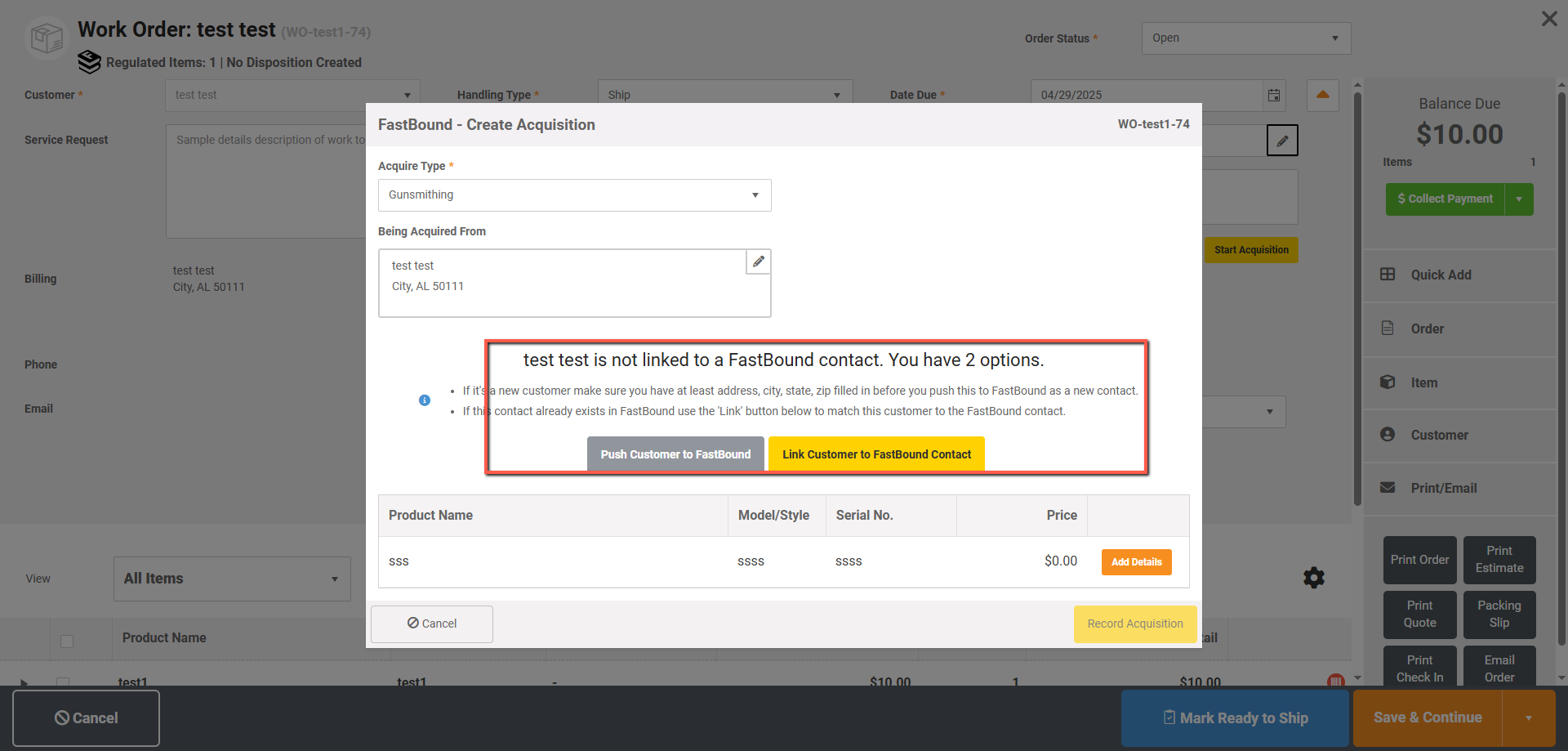Click Save & Continue button
Viewport: 1568px width, 751px height.
click(x=1428, y=718)
